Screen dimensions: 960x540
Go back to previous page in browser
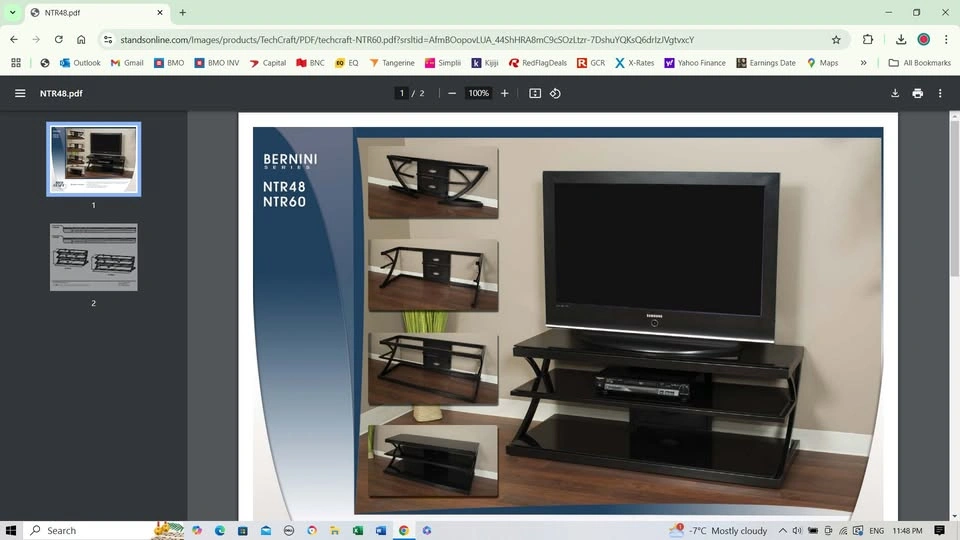[14, 39]
